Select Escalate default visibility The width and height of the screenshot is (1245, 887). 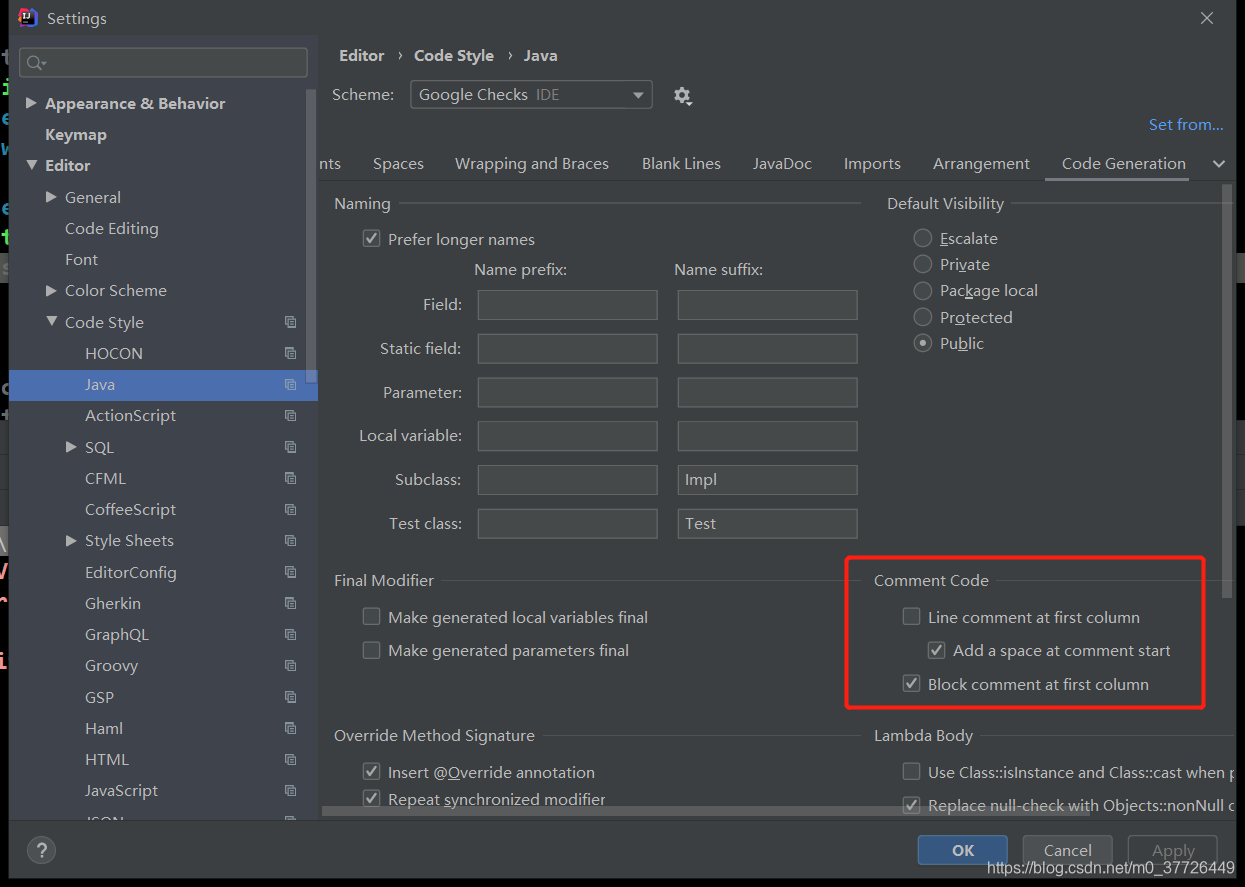(x=923, y=238)
